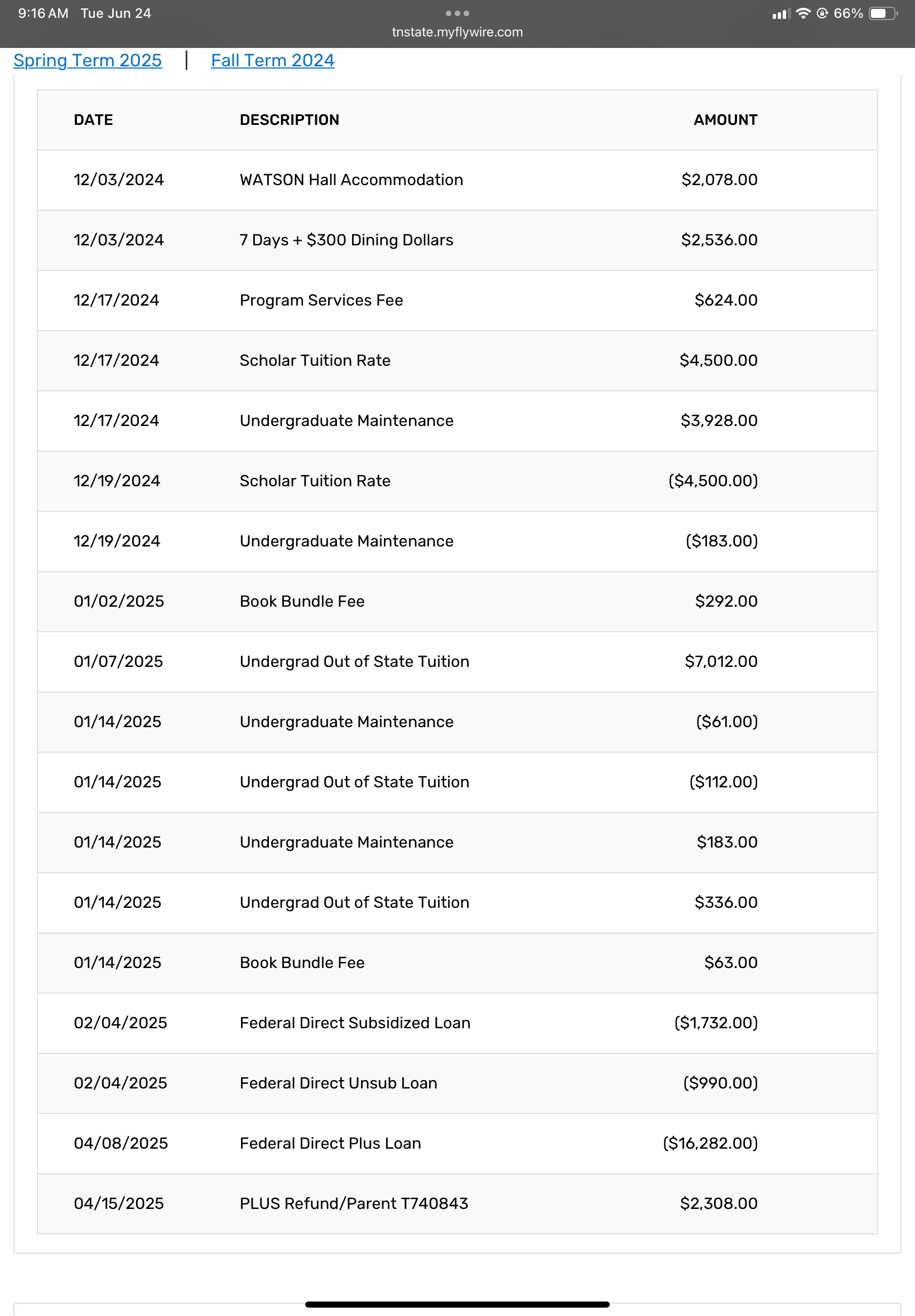
Task: Click the DATE column header
Action: (x=93, y=120)
